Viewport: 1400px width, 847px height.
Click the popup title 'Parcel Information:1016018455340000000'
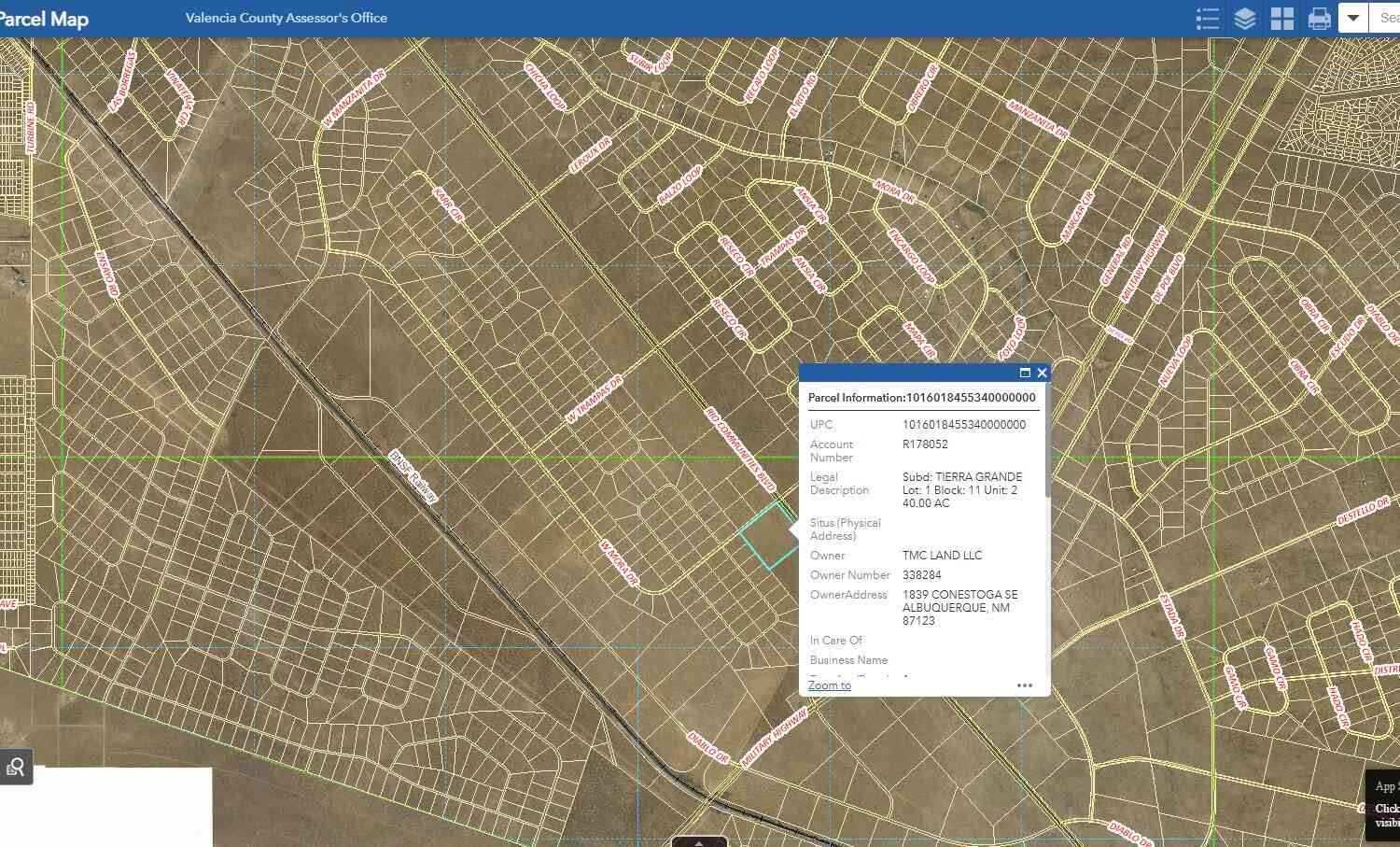(922, 398)
